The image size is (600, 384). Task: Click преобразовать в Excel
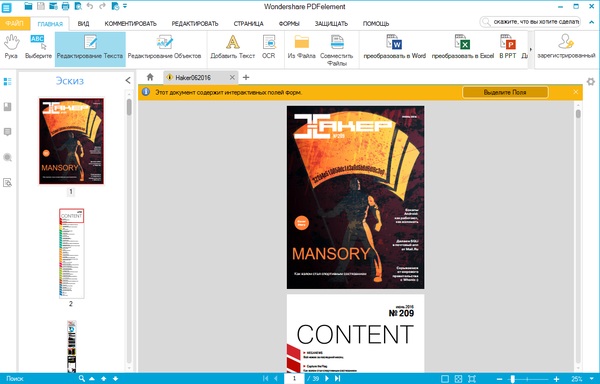[463, 47]
